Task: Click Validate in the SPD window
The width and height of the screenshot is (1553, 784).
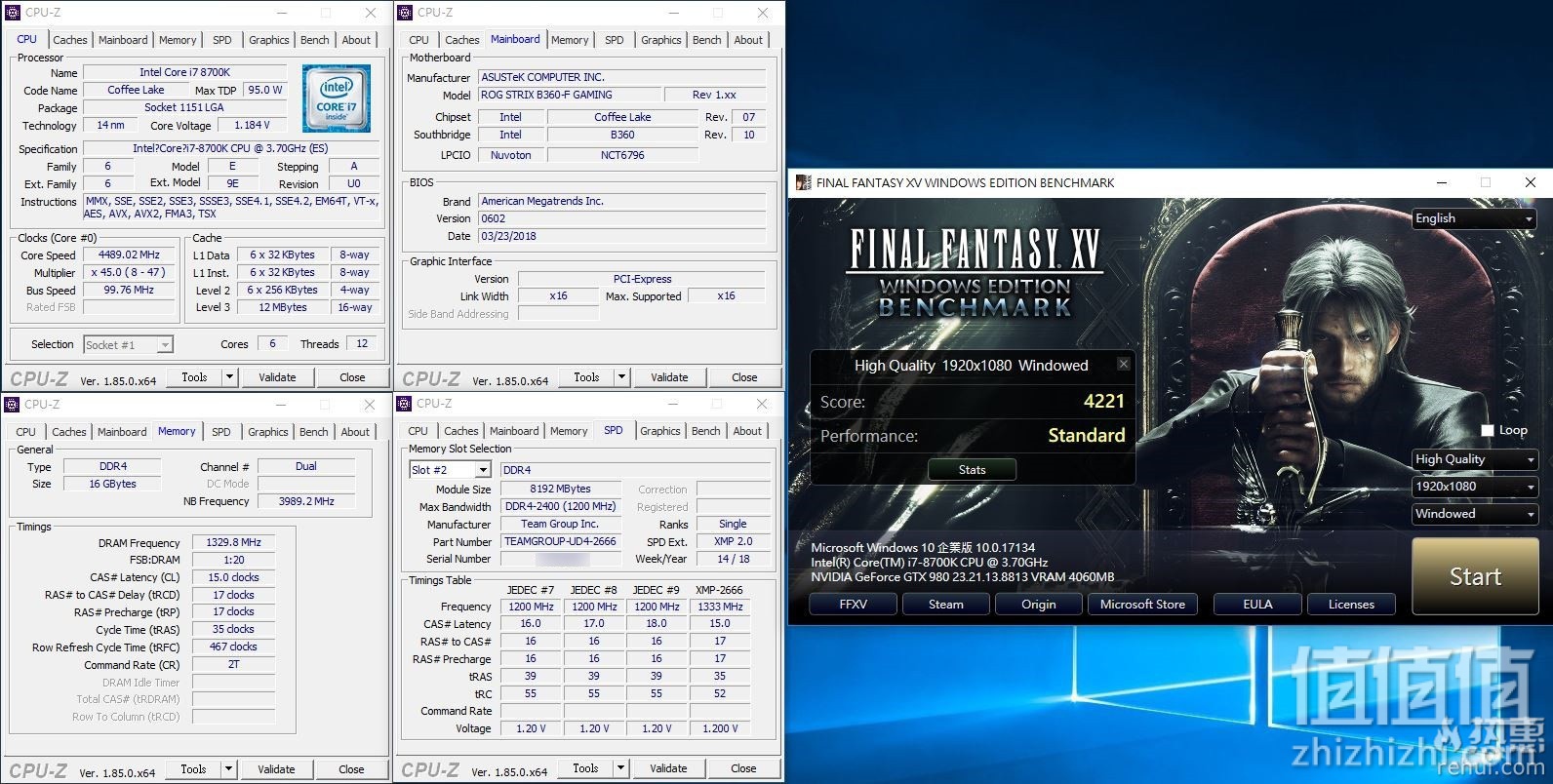Action: click(x=668, y=768)
